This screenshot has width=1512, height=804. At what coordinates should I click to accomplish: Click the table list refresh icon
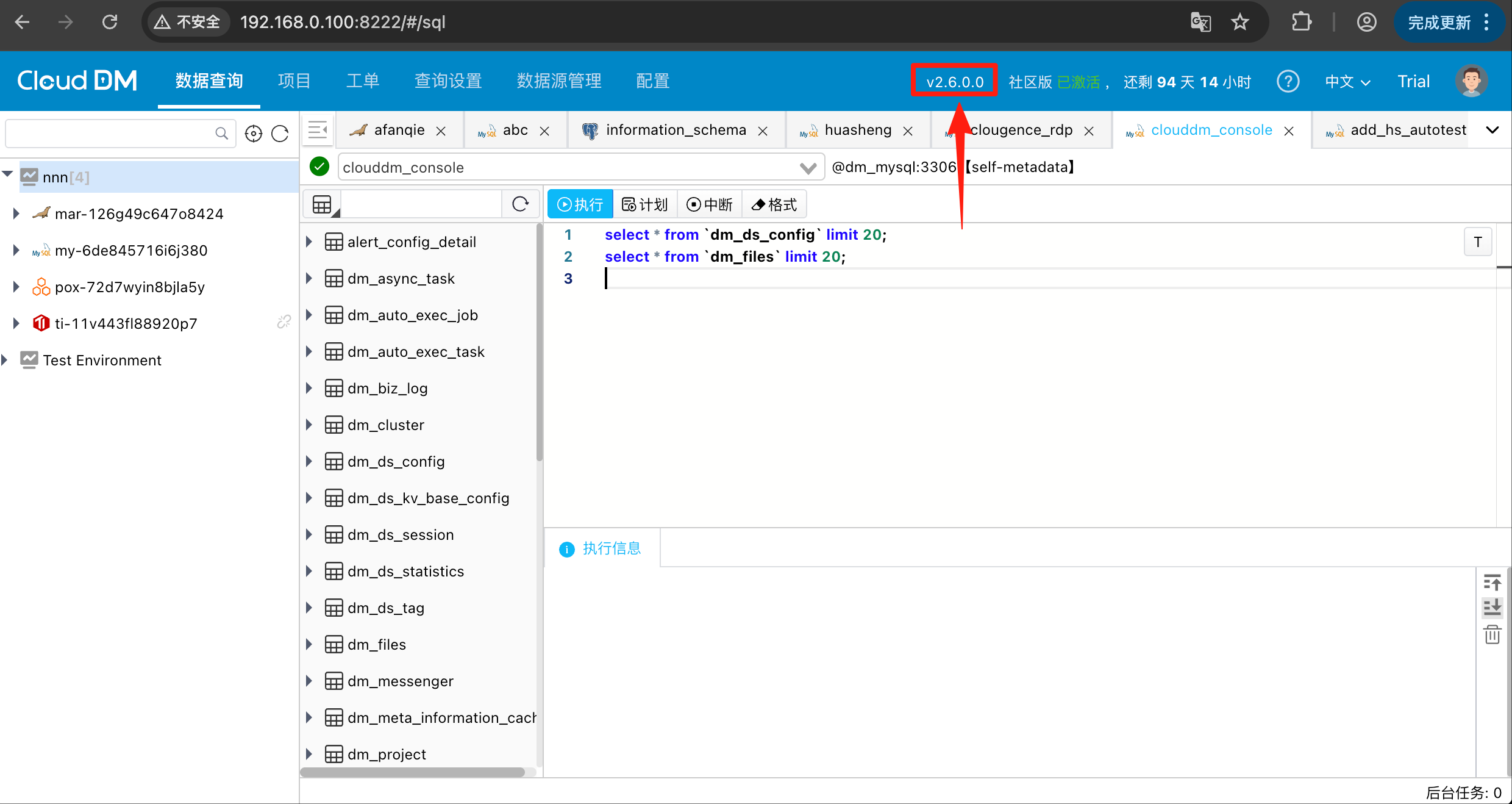tap(520, 204)
